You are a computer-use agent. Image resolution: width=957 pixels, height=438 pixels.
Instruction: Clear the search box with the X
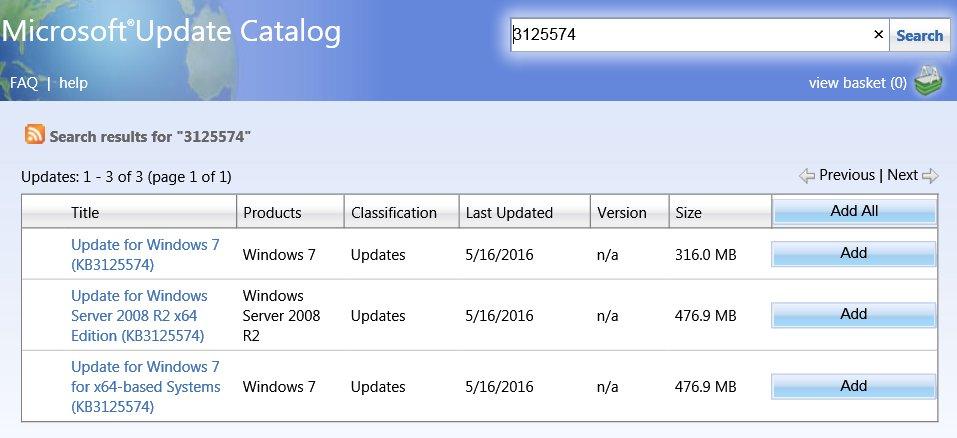[878, 35]
